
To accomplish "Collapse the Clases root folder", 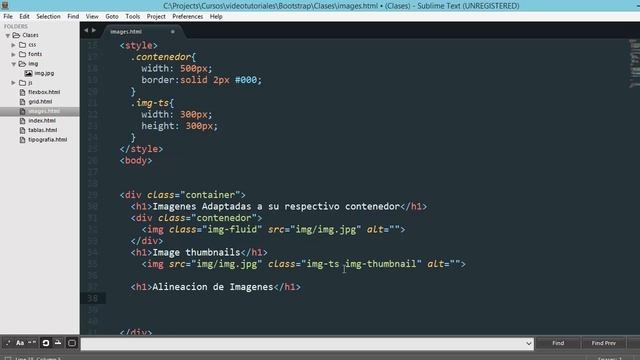I will point(7,36).
